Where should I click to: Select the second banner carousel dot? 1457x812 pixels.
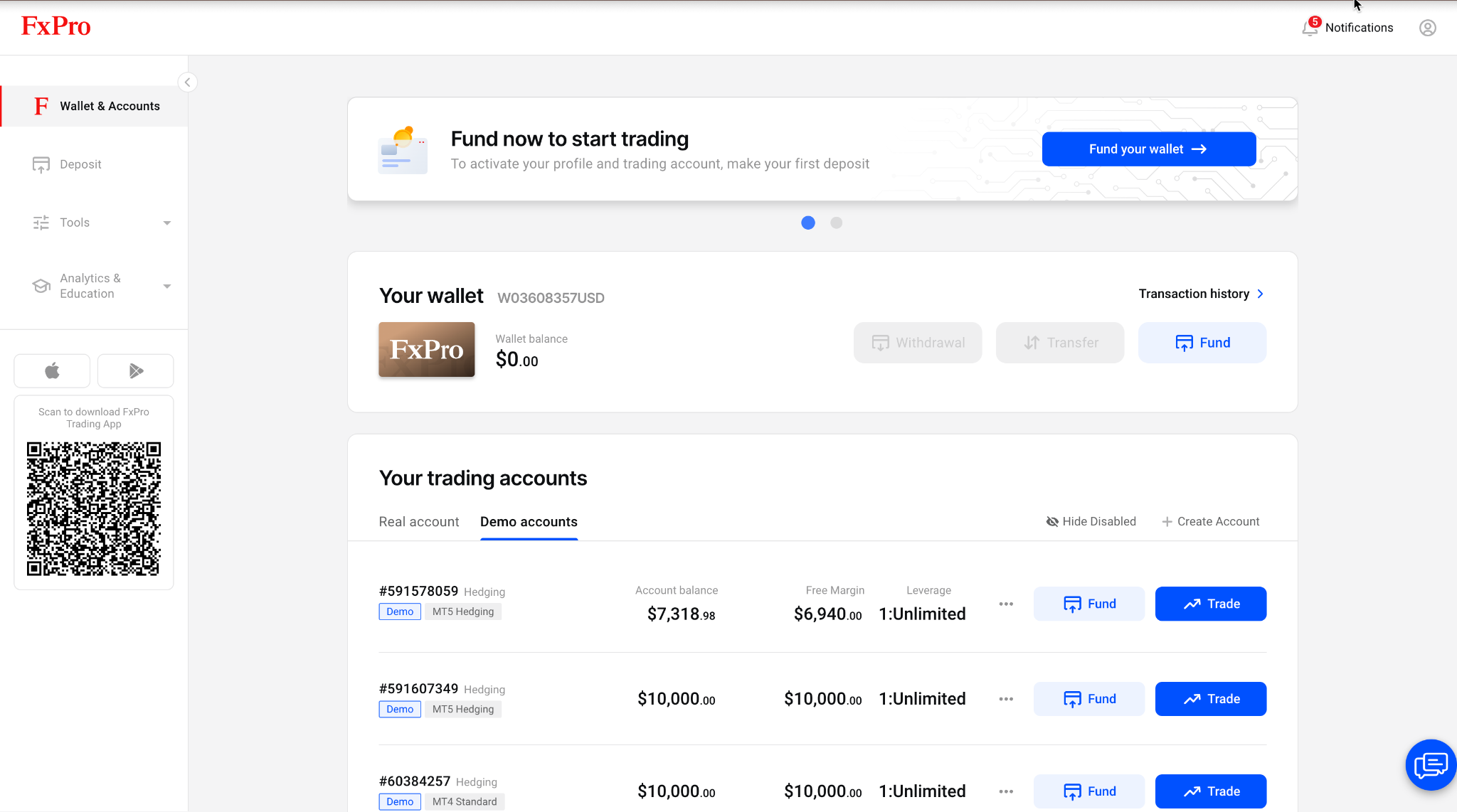point(837,223)
